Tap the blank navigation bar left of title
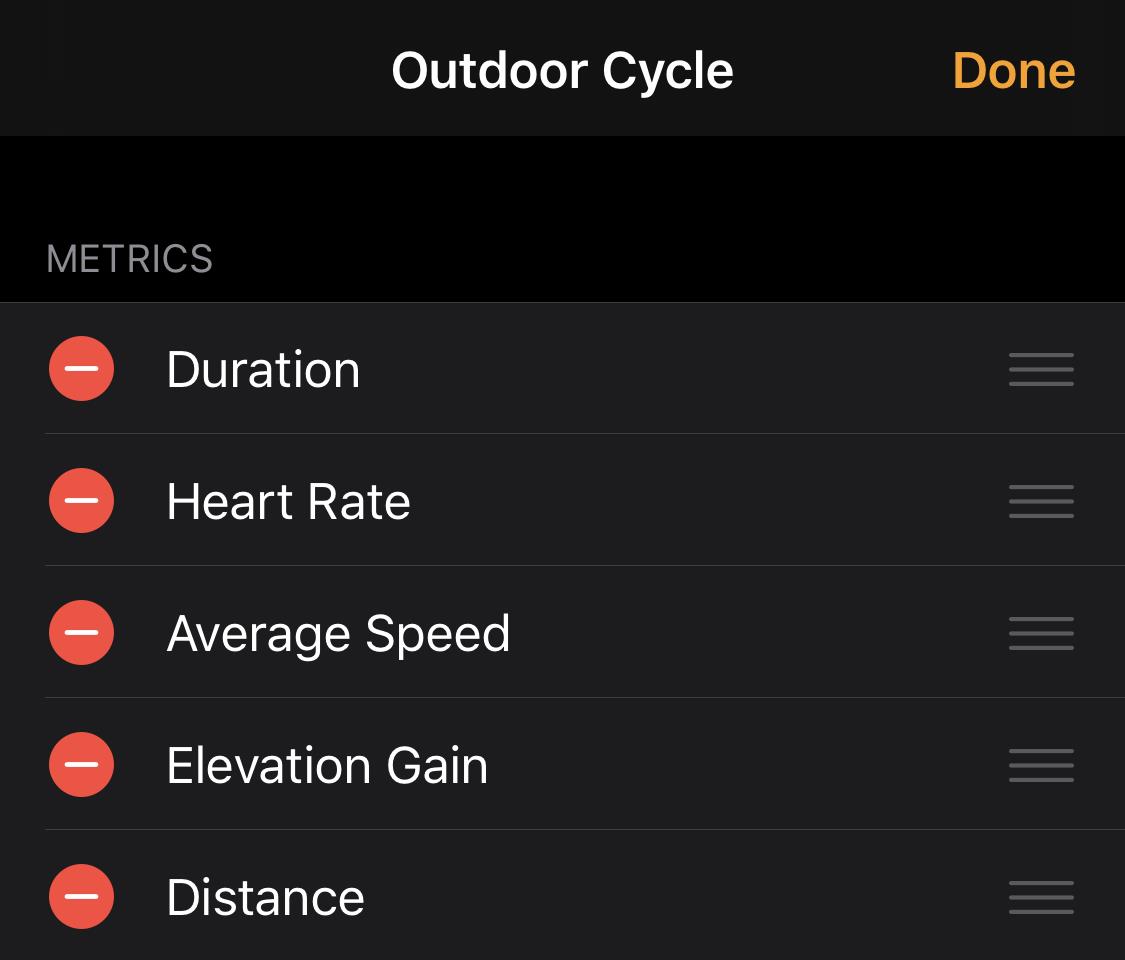 180,70
